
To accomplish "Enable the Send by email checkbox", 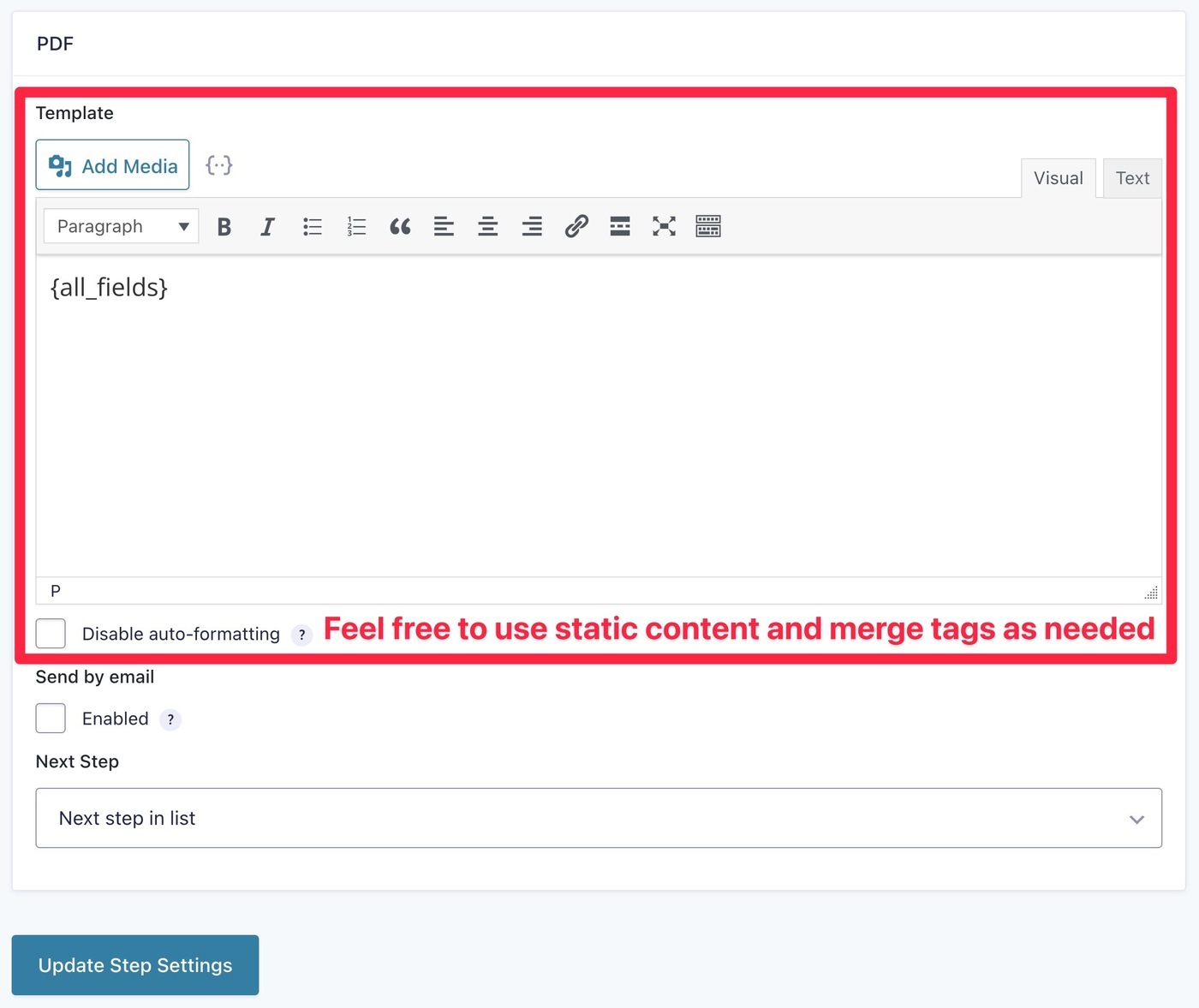I will tap(51, 719).
